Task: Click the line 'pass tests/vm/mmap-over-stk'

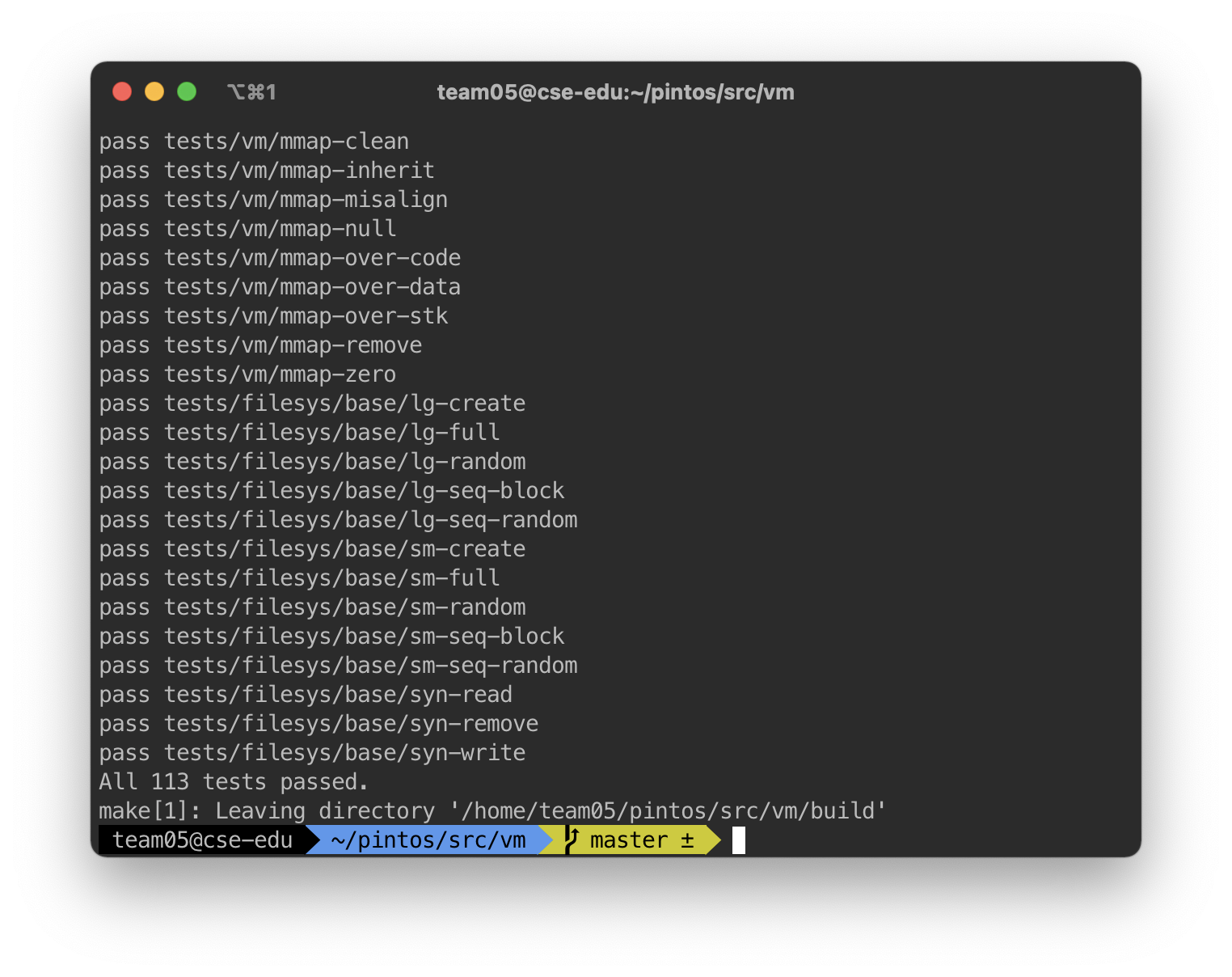Action: (x=273, y=316)
